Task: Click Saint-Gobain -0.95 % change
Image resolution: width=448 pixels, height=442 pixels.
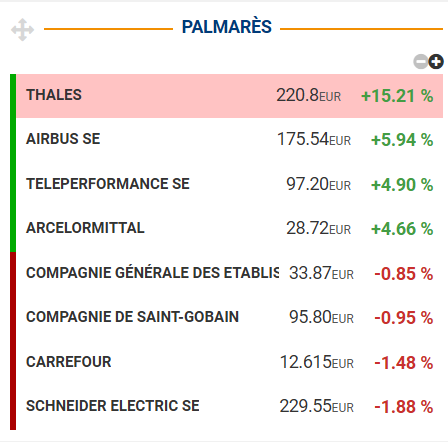Action: pos(404,318)
